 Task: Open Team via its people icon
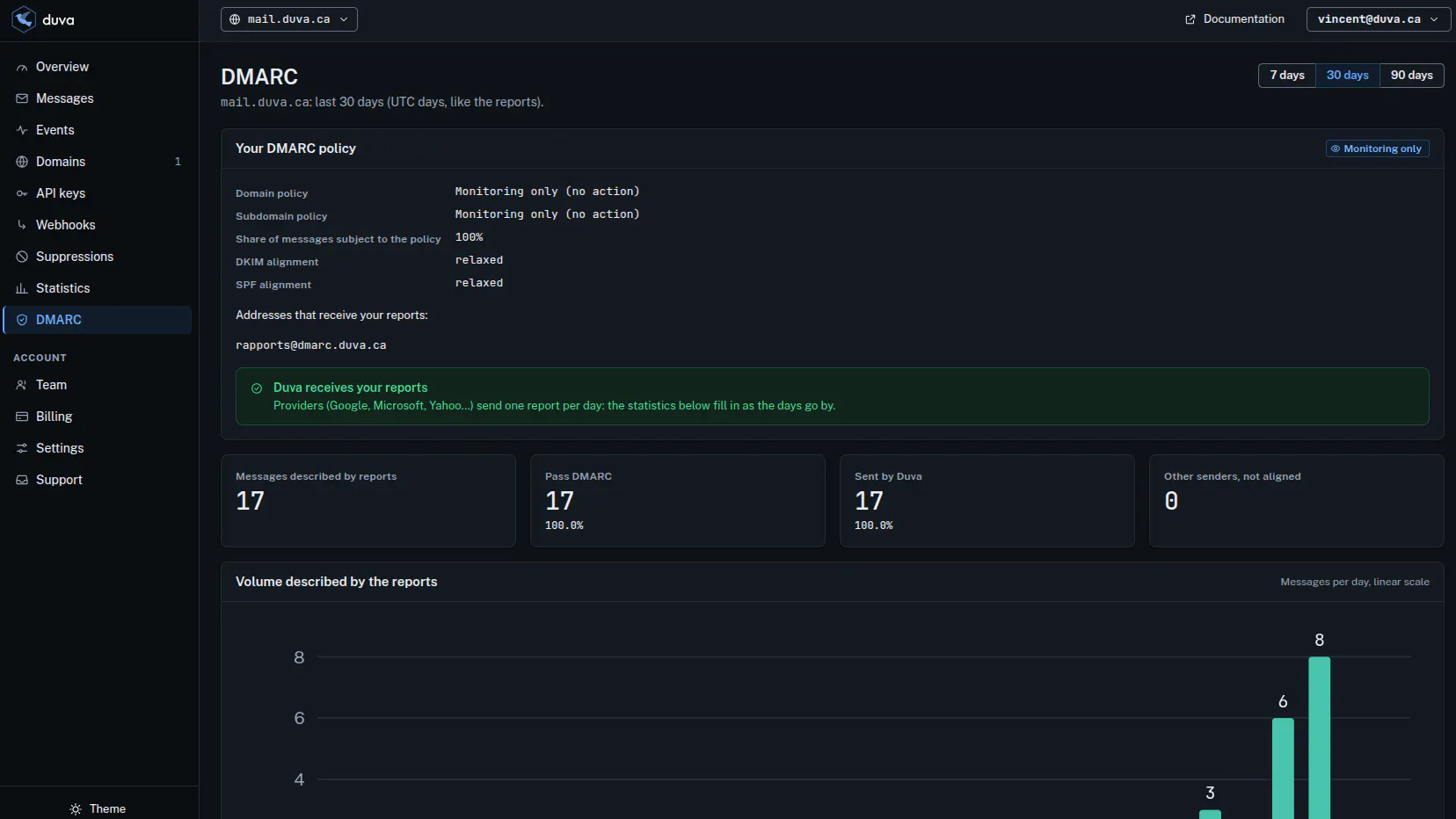[22, 385]
